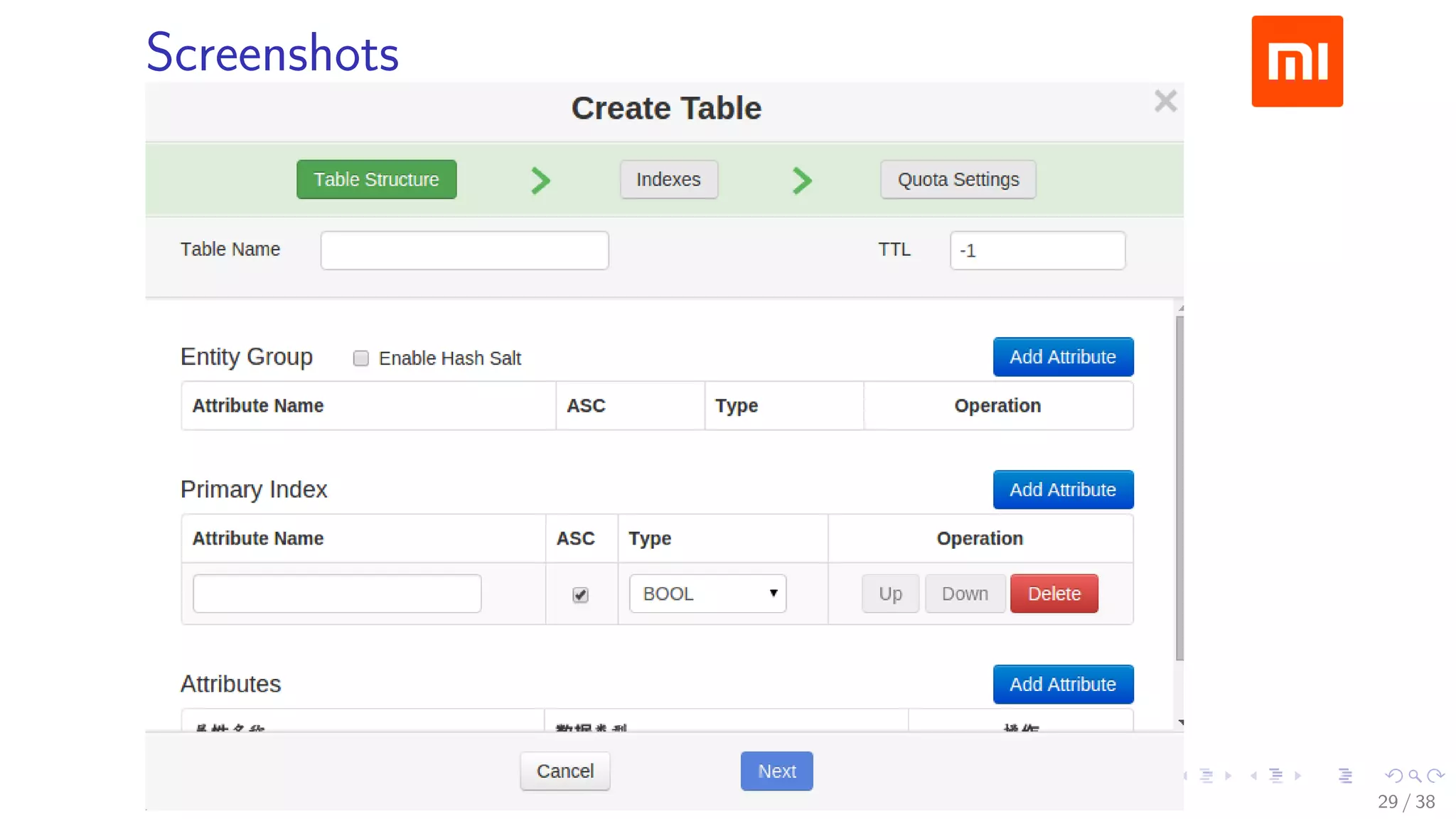The height and width of the screenshot is (819, 1456).
Task: Click the blue Next button
Action: click(776, 771)
